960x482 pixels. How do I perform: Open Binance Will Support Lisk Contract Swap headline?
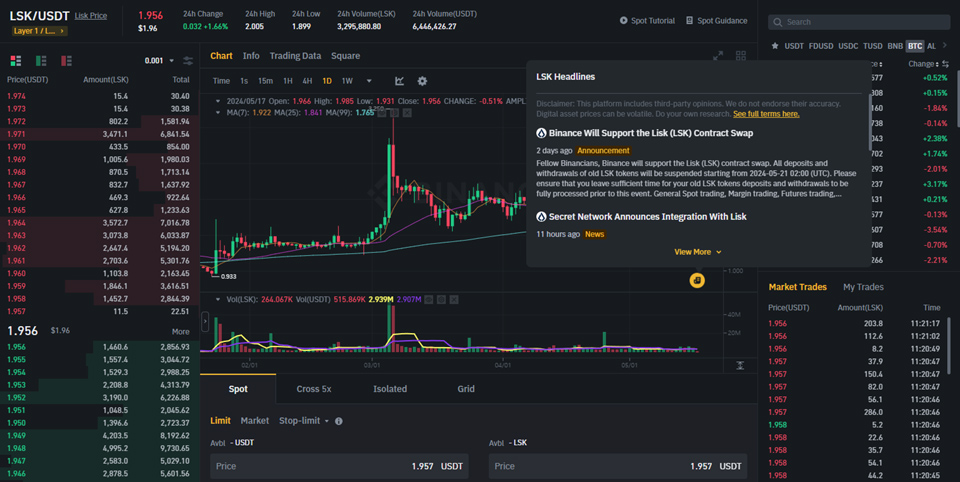(x=651, y=133)
